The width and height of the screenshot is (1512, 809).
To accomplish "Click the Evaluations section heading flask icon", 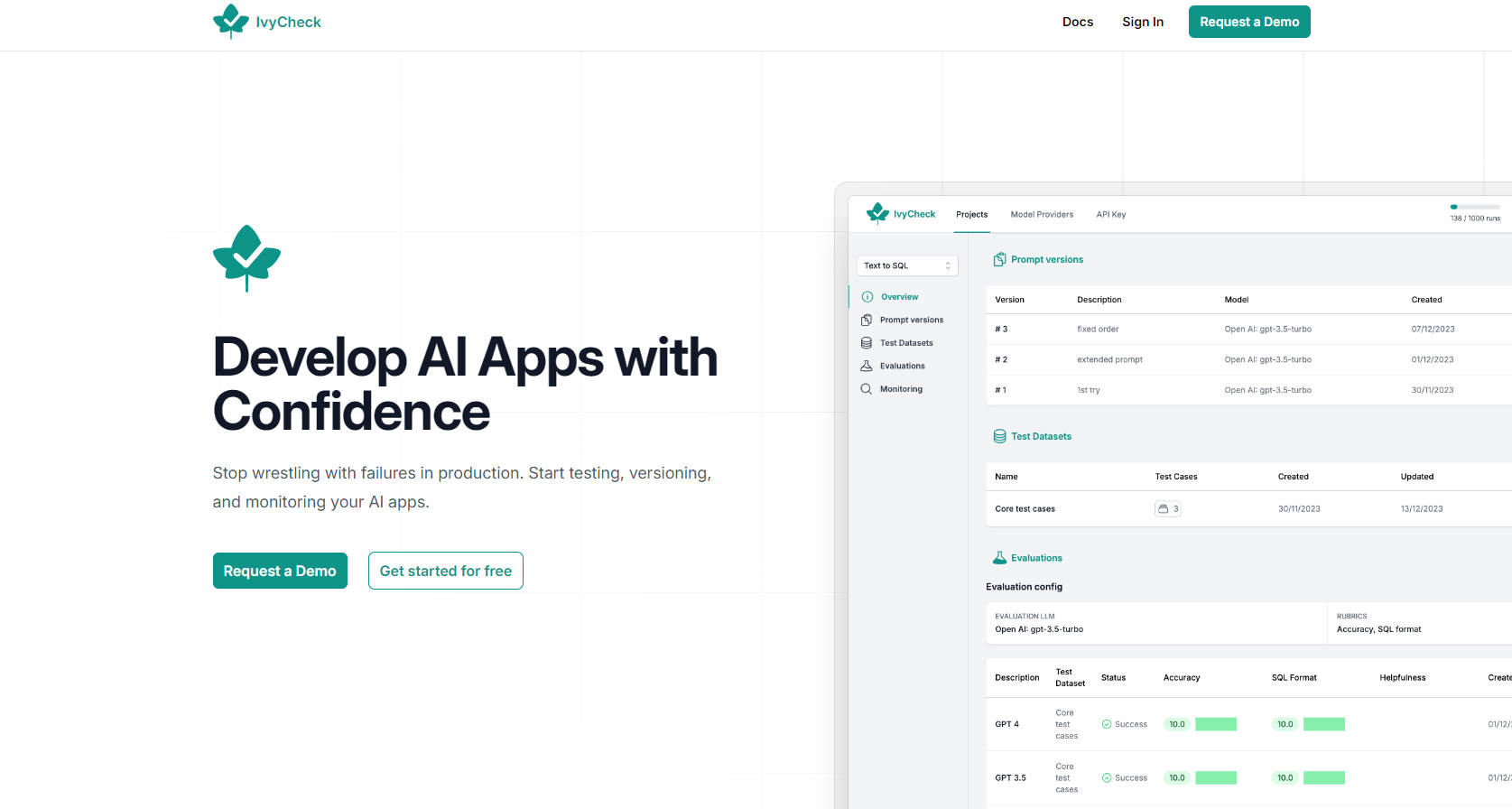I will 999,558.
